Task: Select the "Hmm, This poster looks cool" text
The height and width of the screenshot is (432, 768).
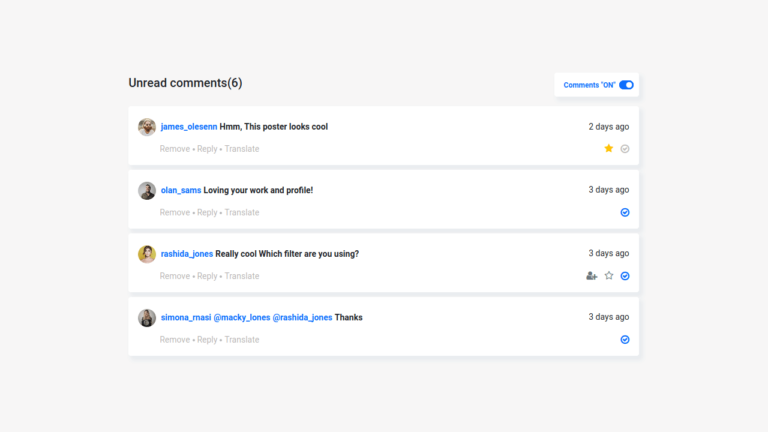Action: (x=274, y=127)
